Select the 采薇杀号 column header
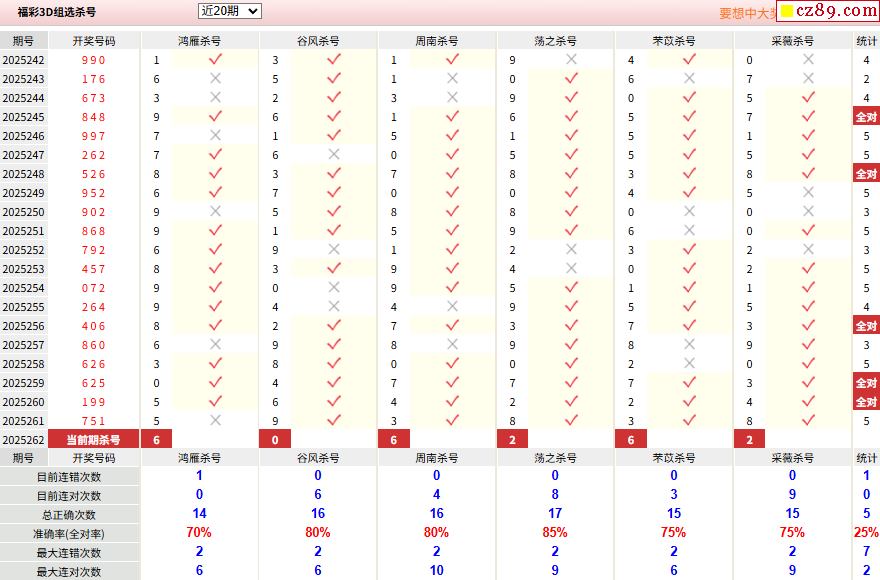 (792, 41)
